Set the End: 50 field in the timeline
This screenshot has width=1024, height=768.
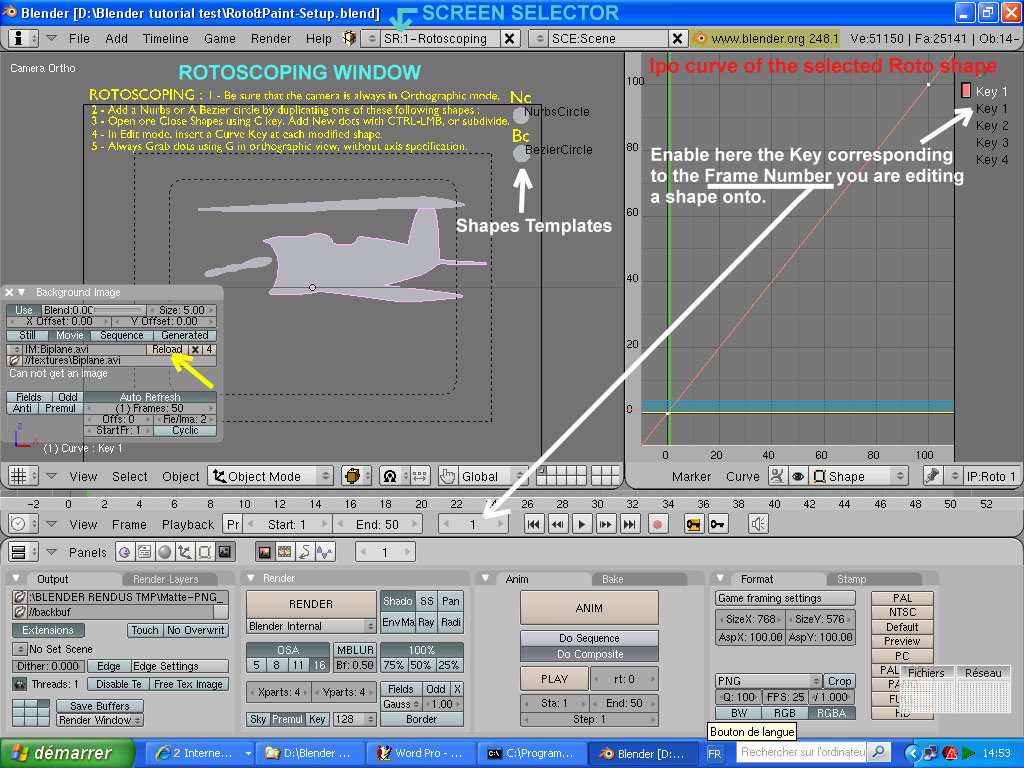[377, 524]
